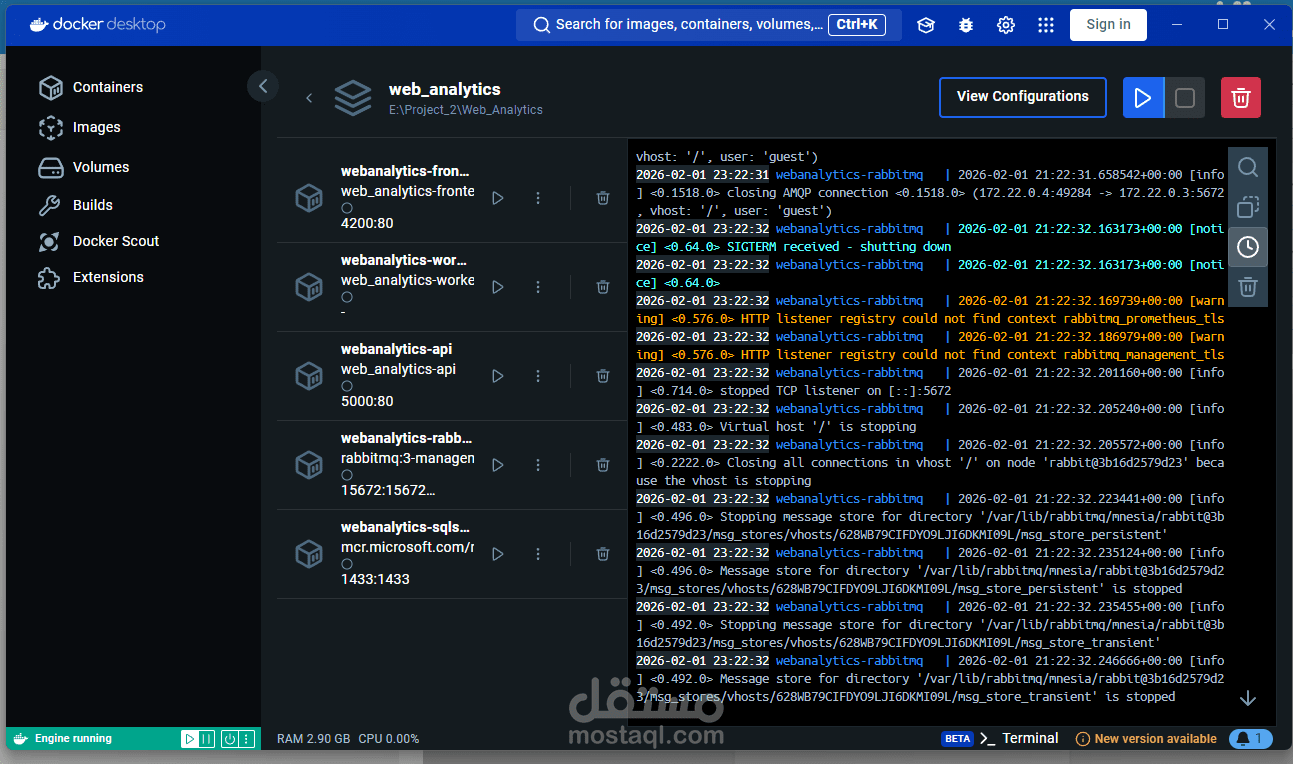
Task: Open the apps grid menu
Action: point(1046,25)
